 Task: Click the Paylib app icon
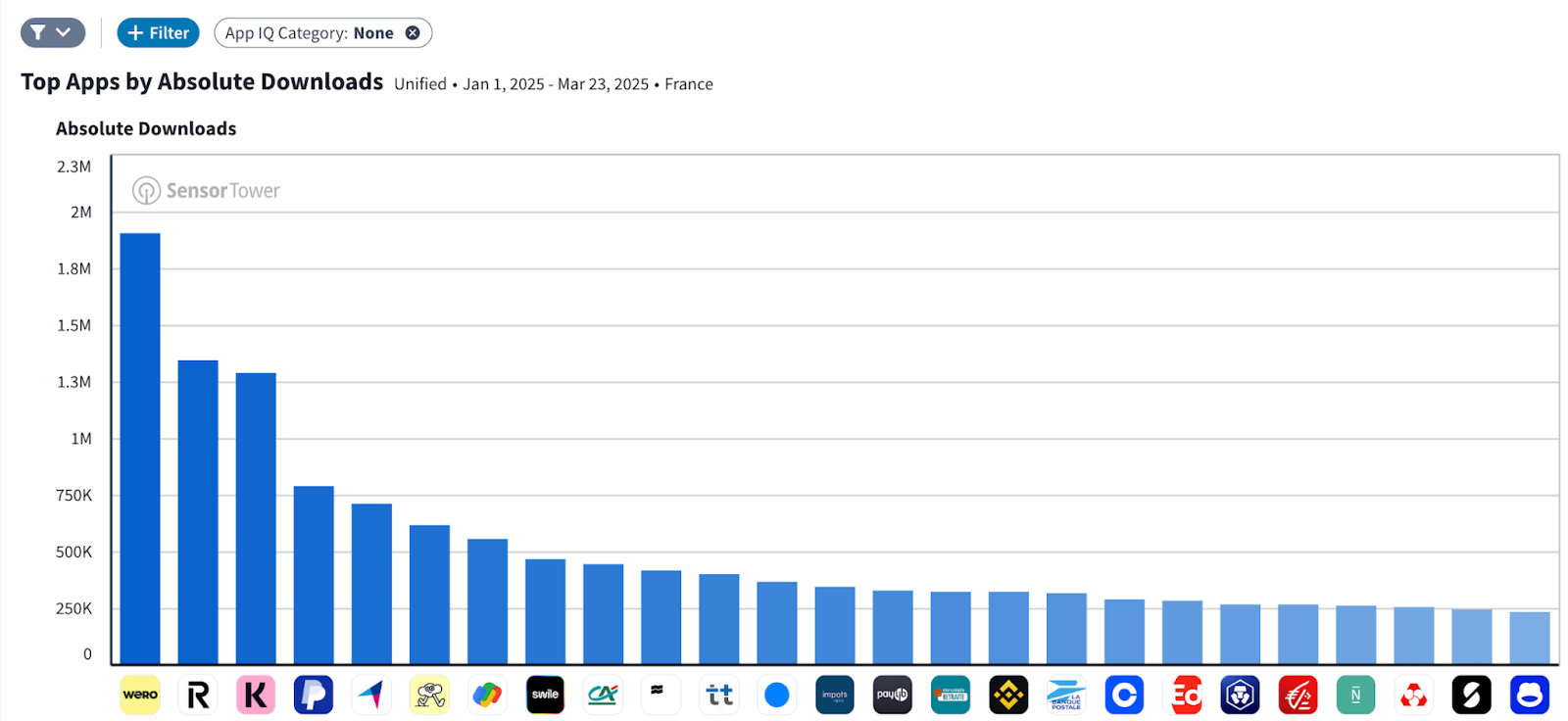[x=893, y=695]
